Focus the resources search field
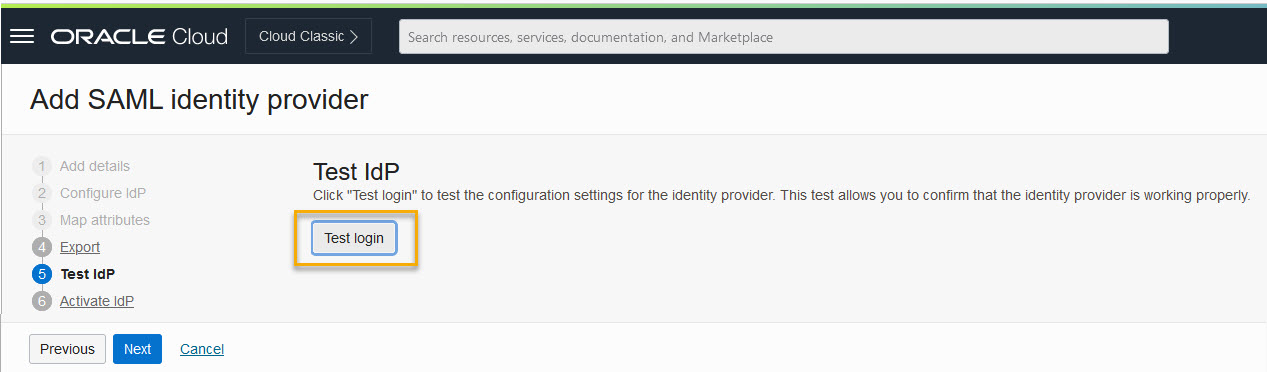 click(x=783, y=37)
